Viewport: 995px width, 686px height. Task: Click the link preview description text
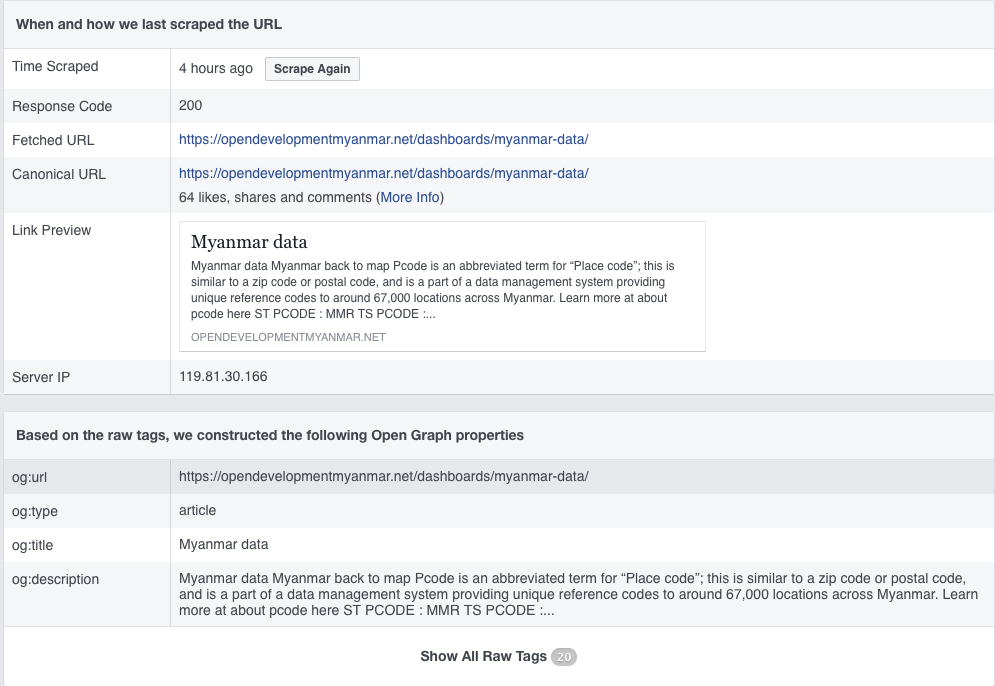432,290
